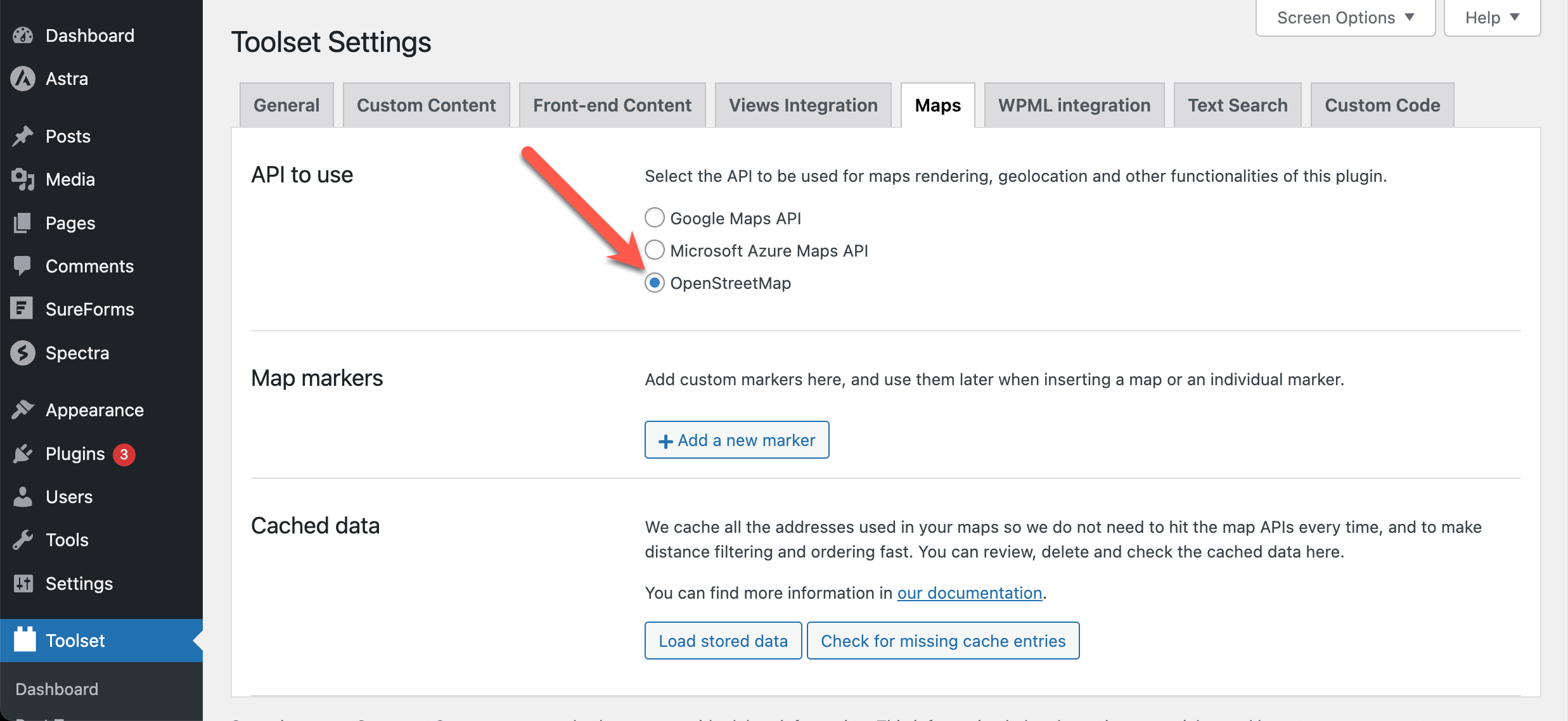Image resolution: width=1568 pixels, height=721 pixels.
Task: Open Comments in the admin menu
Action: pyautogui.click(x=101, y=266)
